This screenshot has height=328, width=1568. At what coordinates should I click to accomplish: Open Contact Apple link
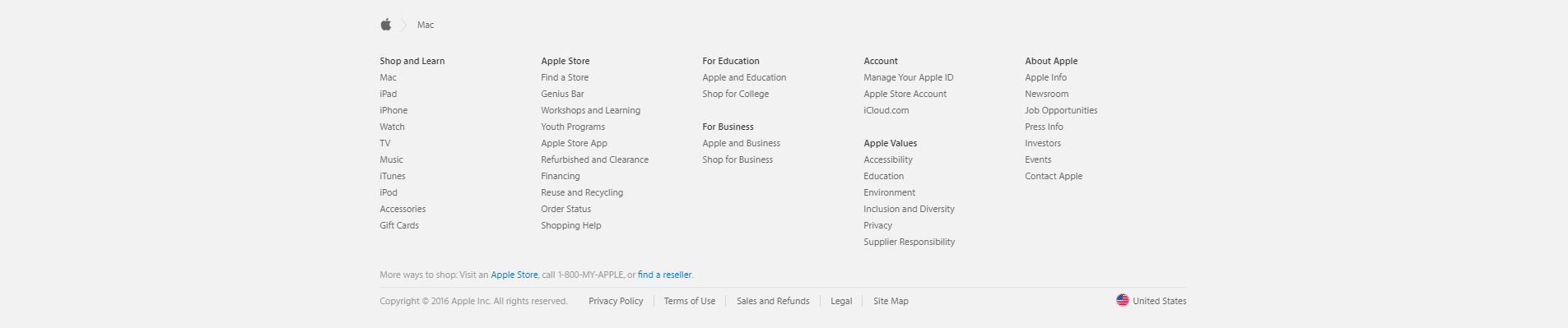(x=1054, y=176)
